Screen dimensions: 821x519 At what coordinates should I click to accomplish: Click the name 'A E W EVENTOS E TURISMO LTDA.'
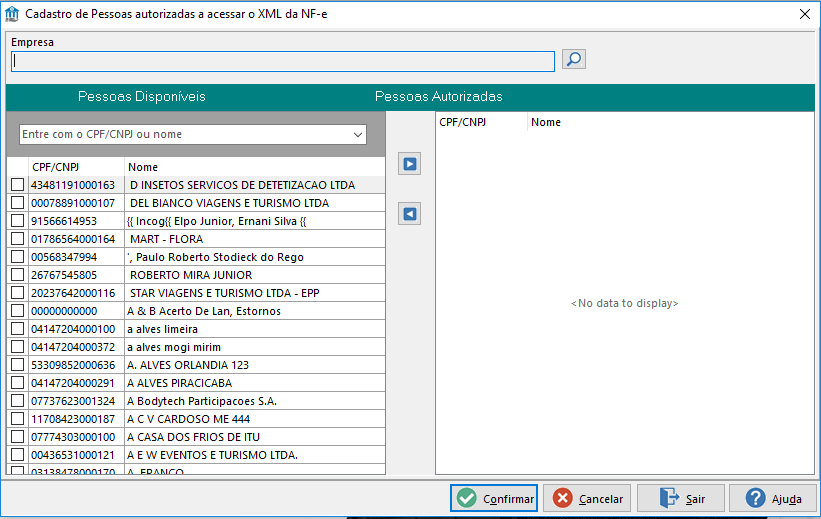[x=213, y=455]
